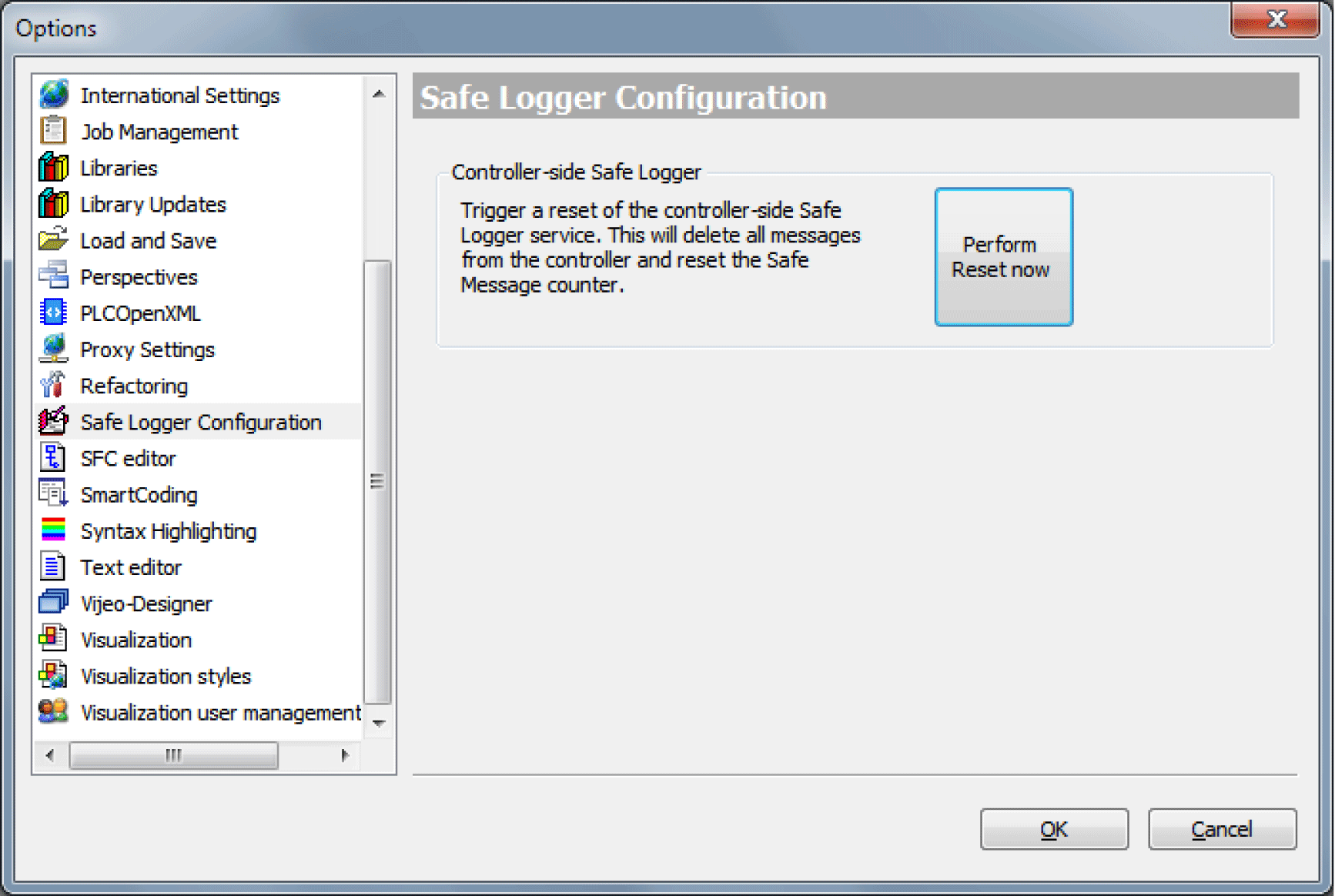The image size is (1335, 896).
Task: Click the Job Management clipboard icon
Action: pos(52,130)
